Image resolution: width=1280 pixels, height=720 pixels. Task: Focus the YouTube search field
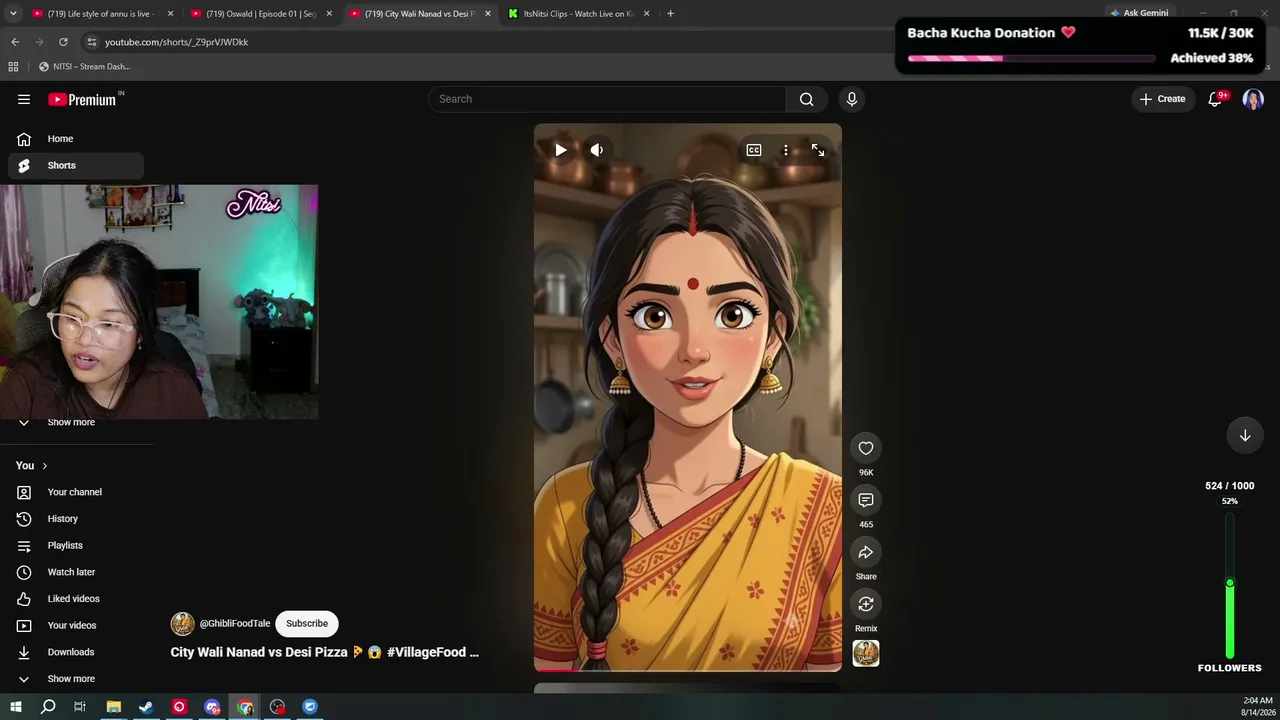607,99
